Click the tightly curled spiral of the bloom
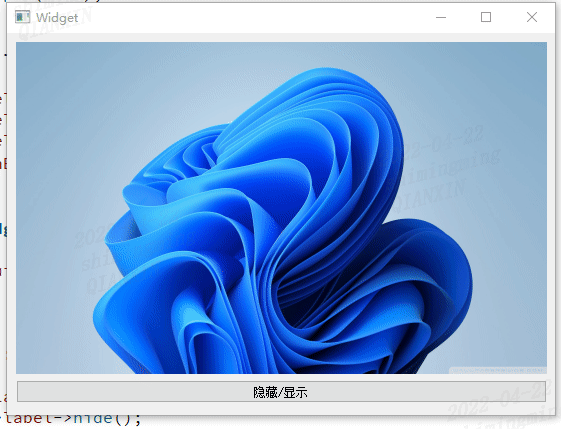The height and width of the screenshot is (429, 561). click(199, 156)
